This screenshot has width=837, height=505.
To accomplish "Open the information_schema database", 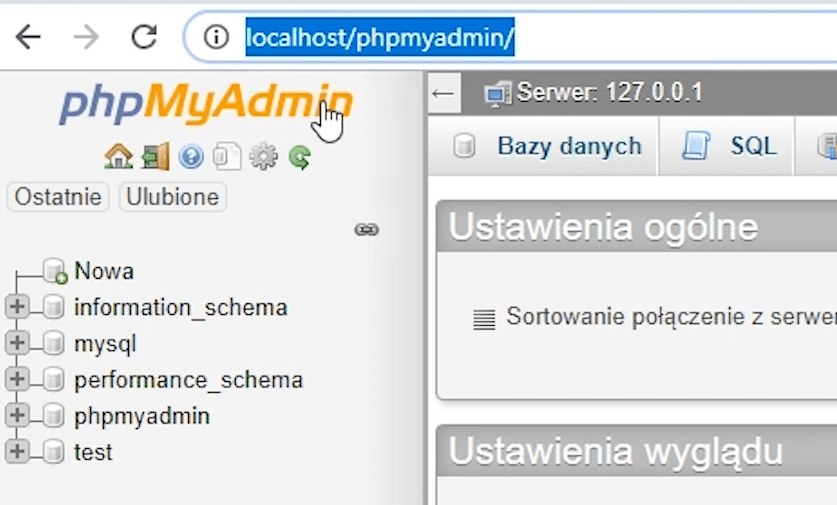I will 181,307.
